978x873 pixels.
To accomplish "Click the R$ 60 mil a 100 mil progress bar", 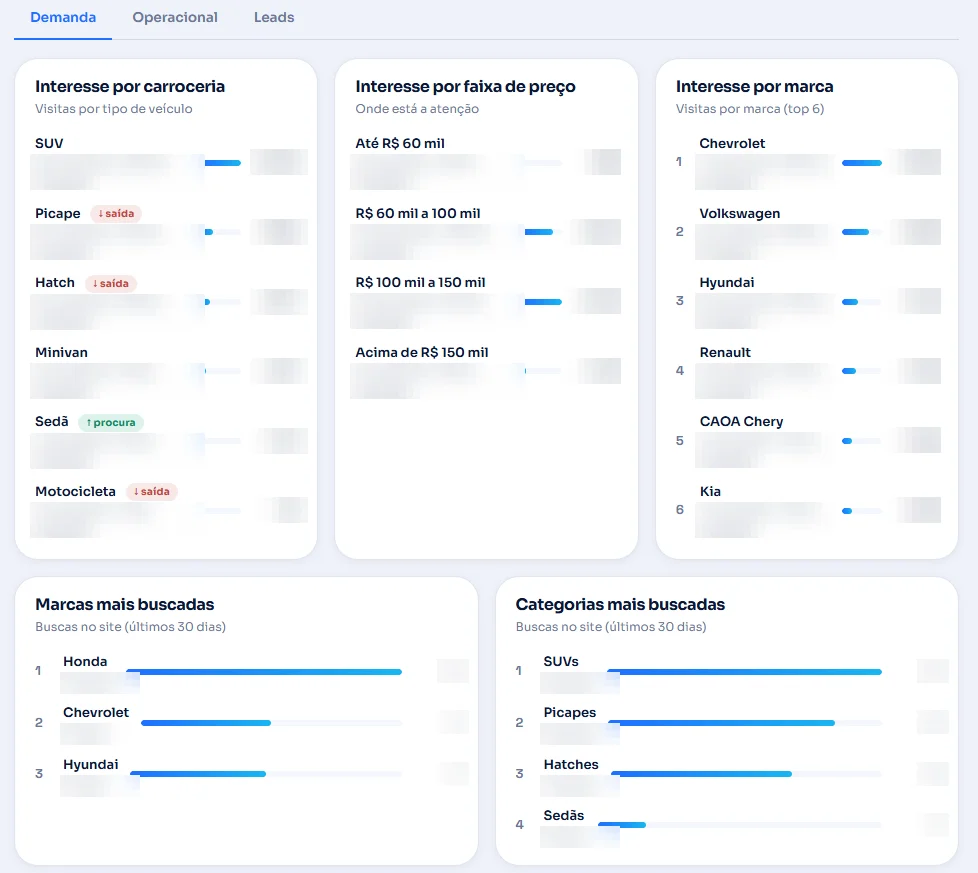I will click(x=543, y=232).
